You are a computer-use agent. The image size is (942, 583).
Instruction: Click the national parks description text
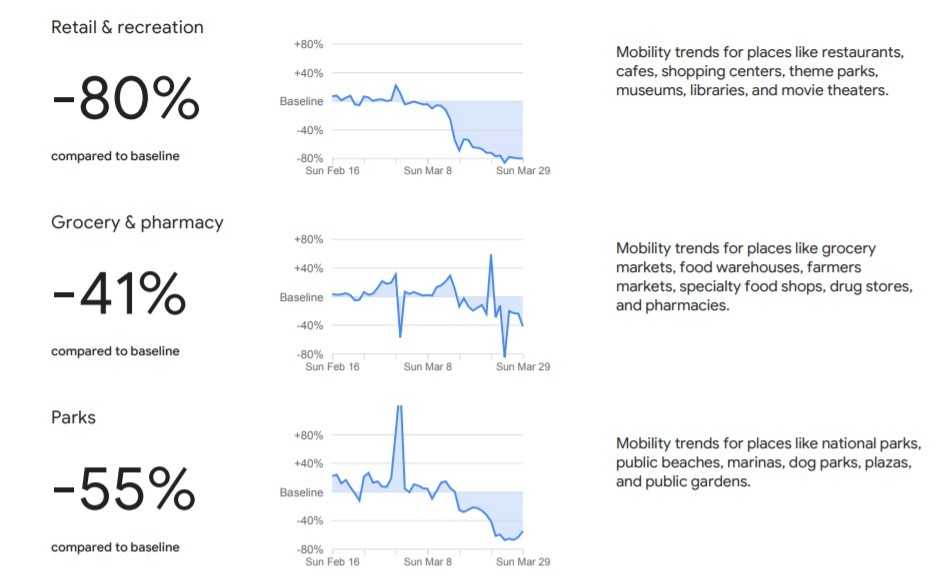pyautogui.click(x=768, y=462)
